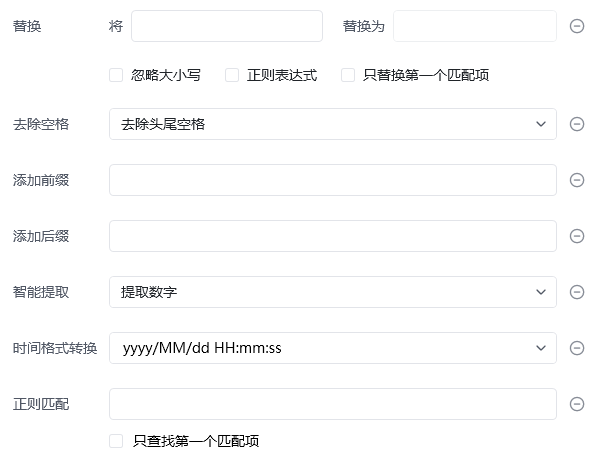Screen dimensions: 590x474
Task: Remove the 替换 rule with minus icon
Action: 577,26
